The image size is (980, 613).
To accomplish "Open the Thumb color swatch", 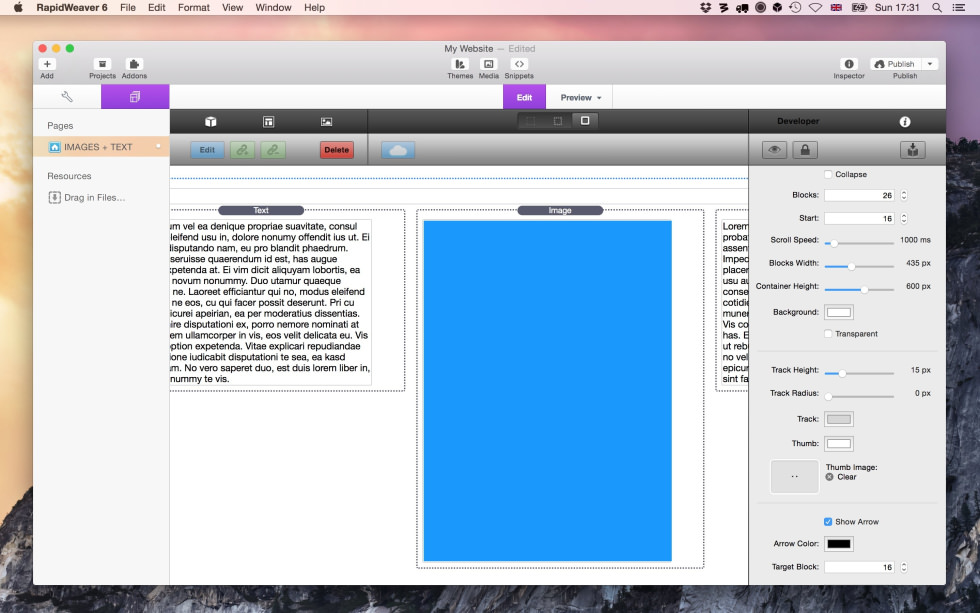I will (x=839, y=444).
